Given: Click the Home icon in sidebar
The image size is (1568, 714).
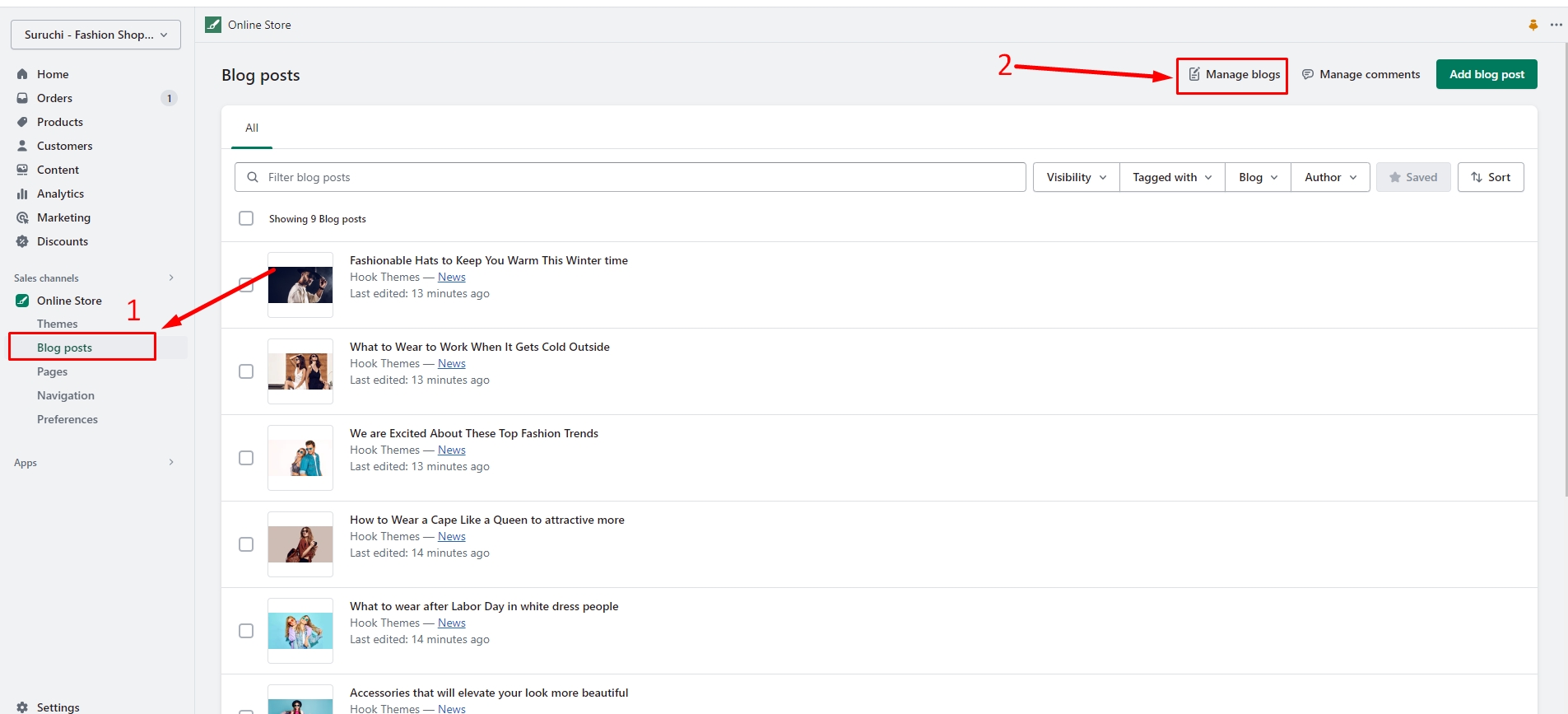Looking at the screenshot, I should pos(22,74).
